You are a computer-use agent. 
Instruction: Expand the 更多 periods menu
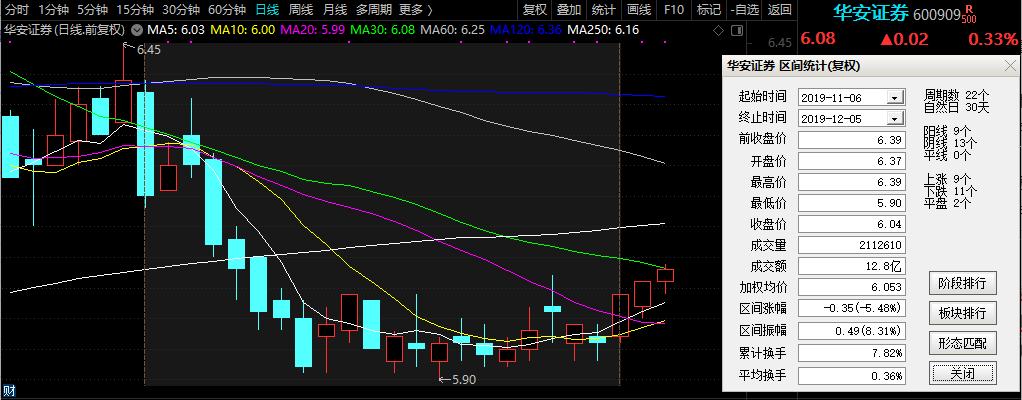coord(415,10)
